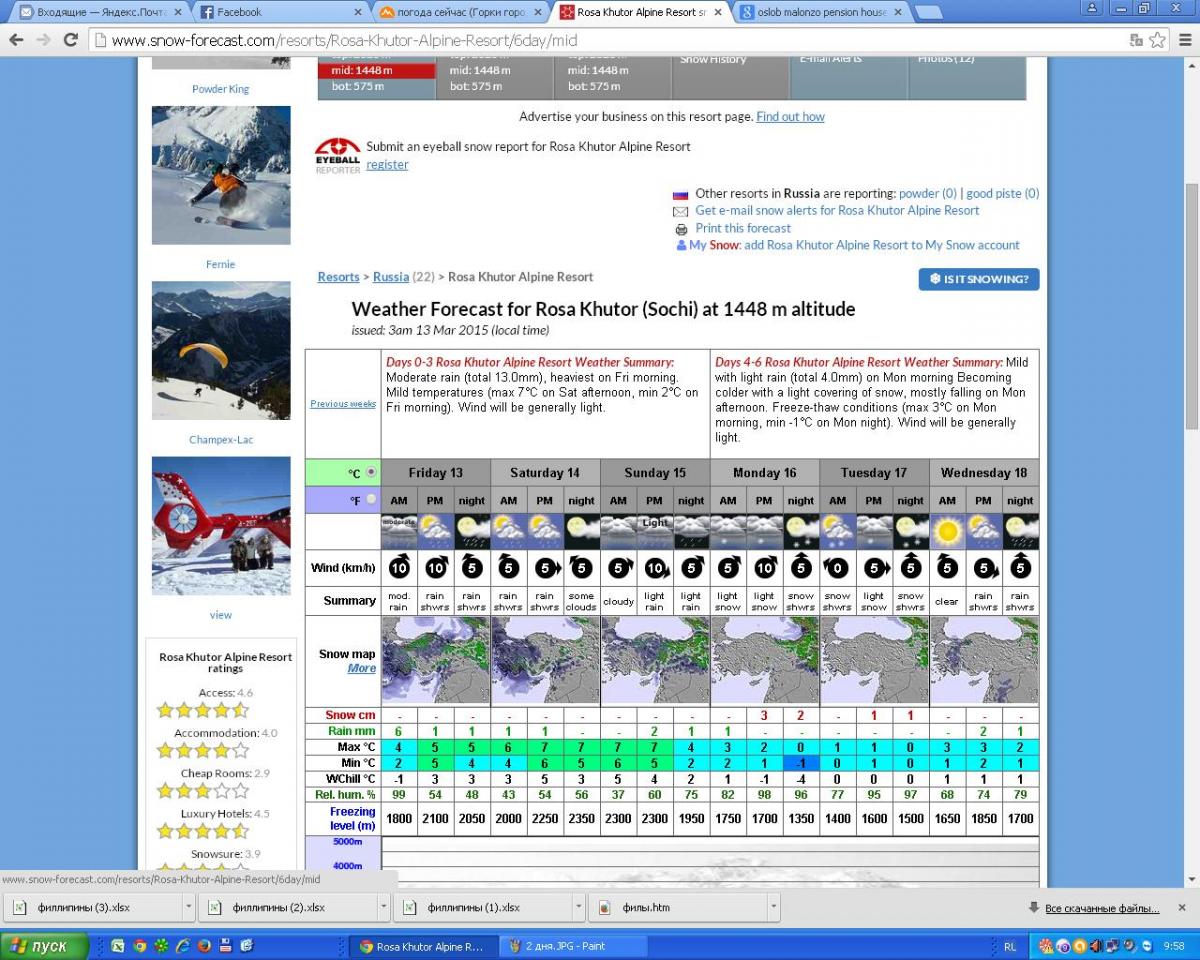Screen dimensions: 1200x960
Task: Switch to the oslob malonzo pension house tab
Action: click(818, 12)
